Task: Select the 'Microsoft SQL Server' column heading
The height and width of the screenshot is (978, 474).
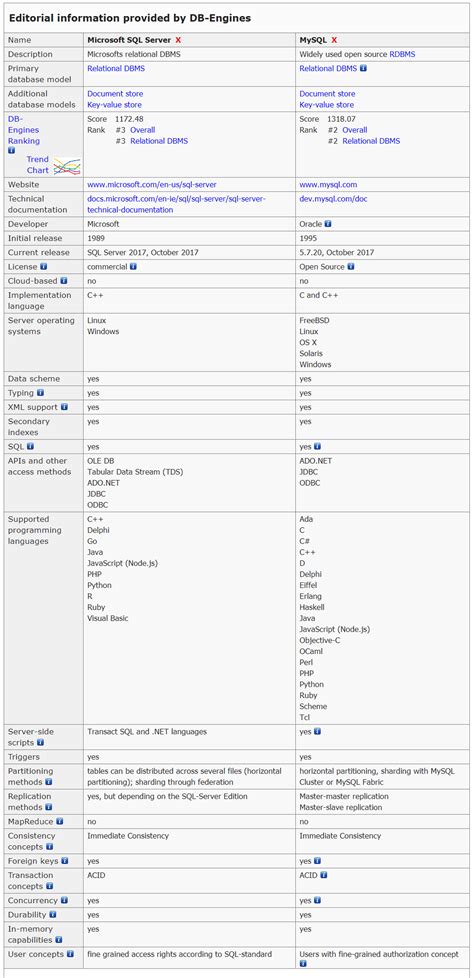Action: (x=129, y=40)
